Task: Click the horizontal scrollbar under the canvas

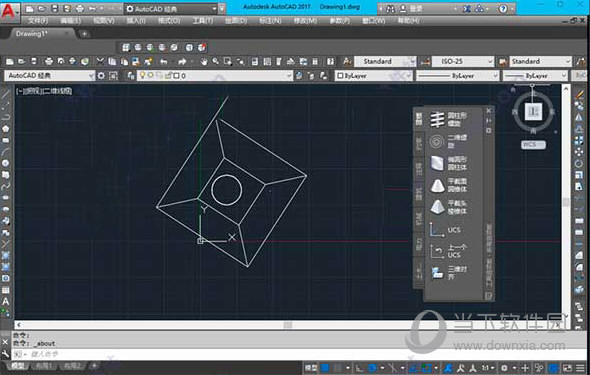Action: [x=288, y=325]
